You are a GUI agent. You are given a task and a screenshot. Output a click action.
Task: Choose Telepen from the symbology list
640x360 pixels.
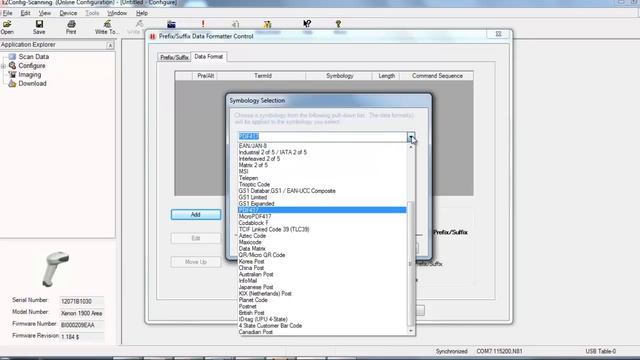322,178
